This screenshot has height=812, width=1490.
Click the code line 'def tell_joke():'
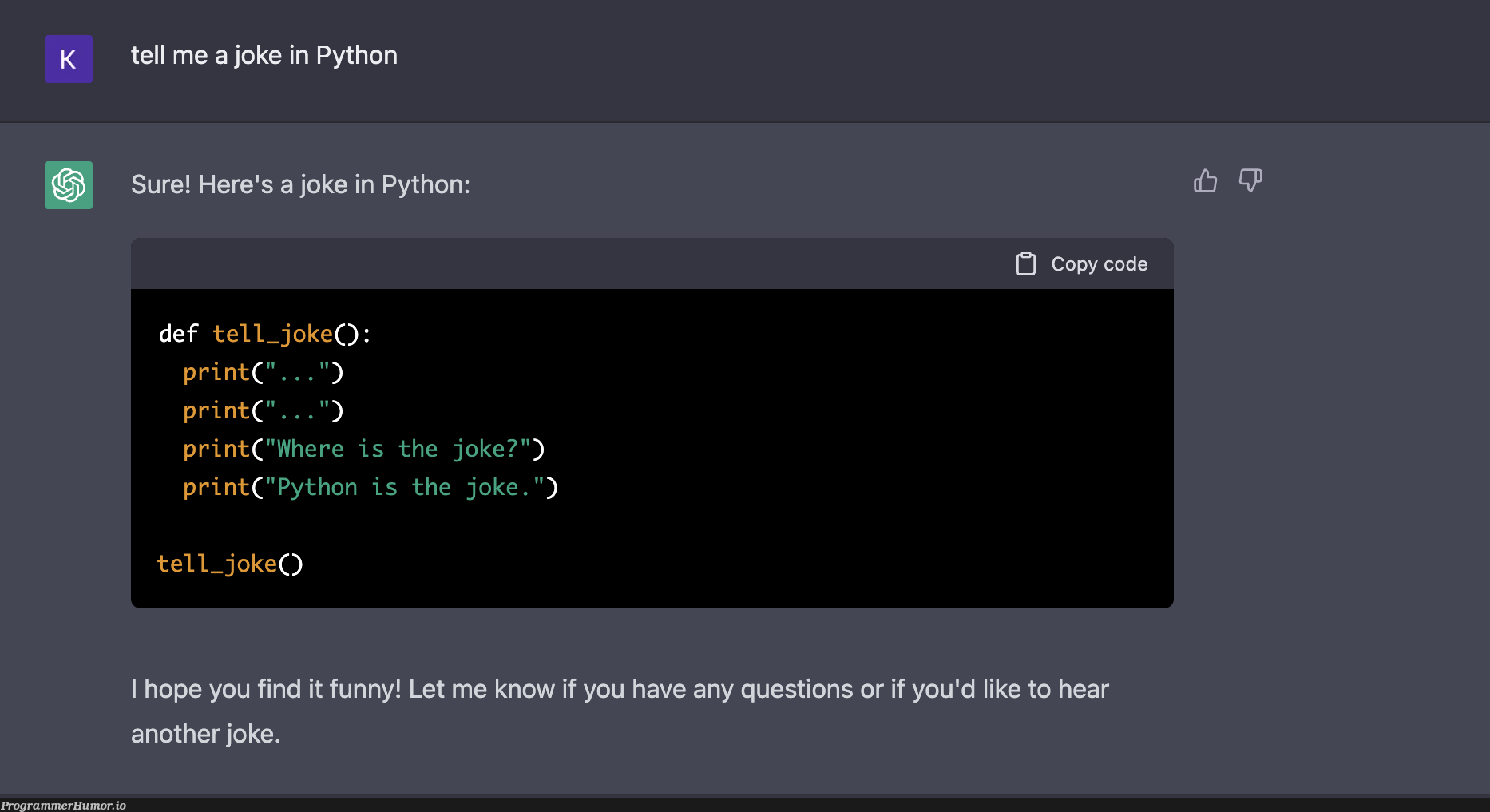coord(265,334)
